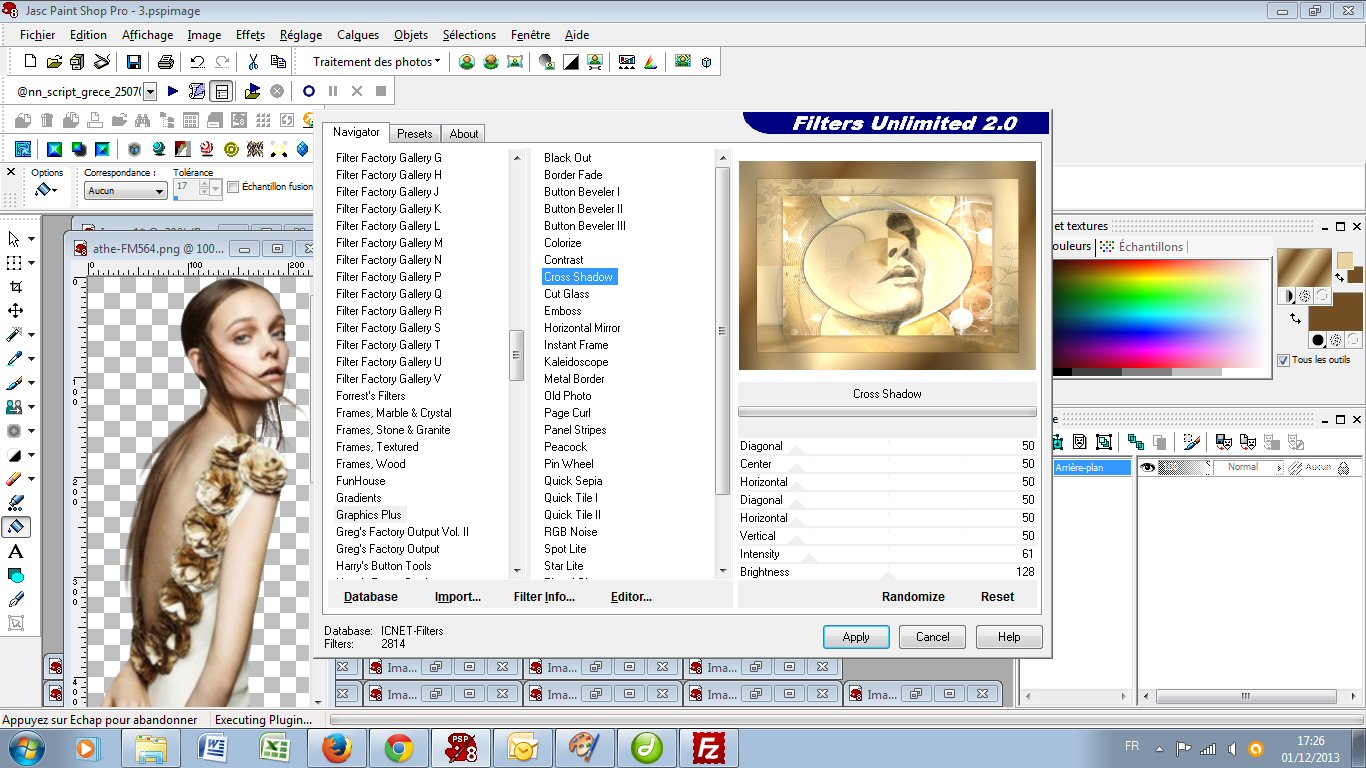Toggle background texture button
Viewport: 1366px width, 768px height.
[x=1336, y=340]
